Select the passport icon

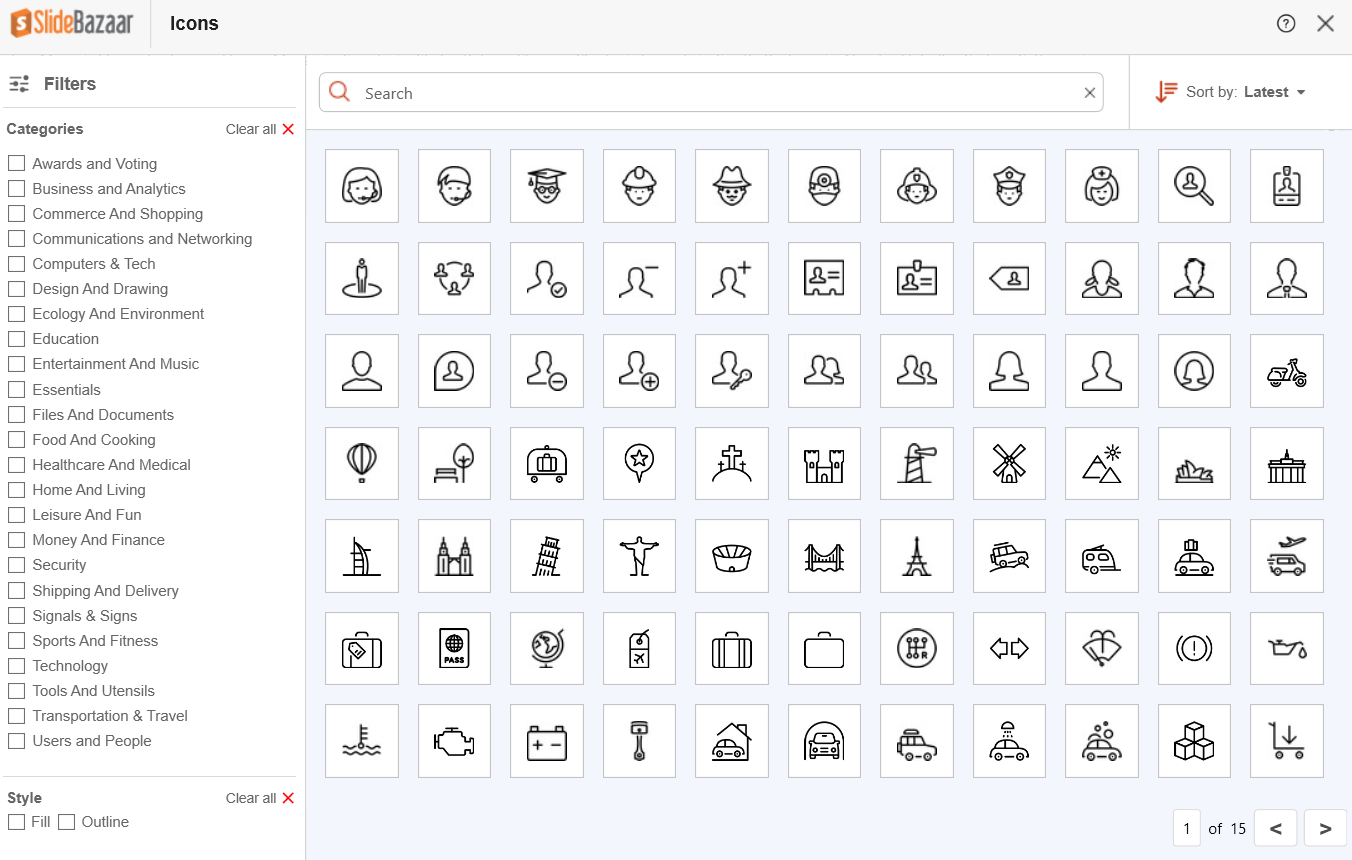(454, 648)
